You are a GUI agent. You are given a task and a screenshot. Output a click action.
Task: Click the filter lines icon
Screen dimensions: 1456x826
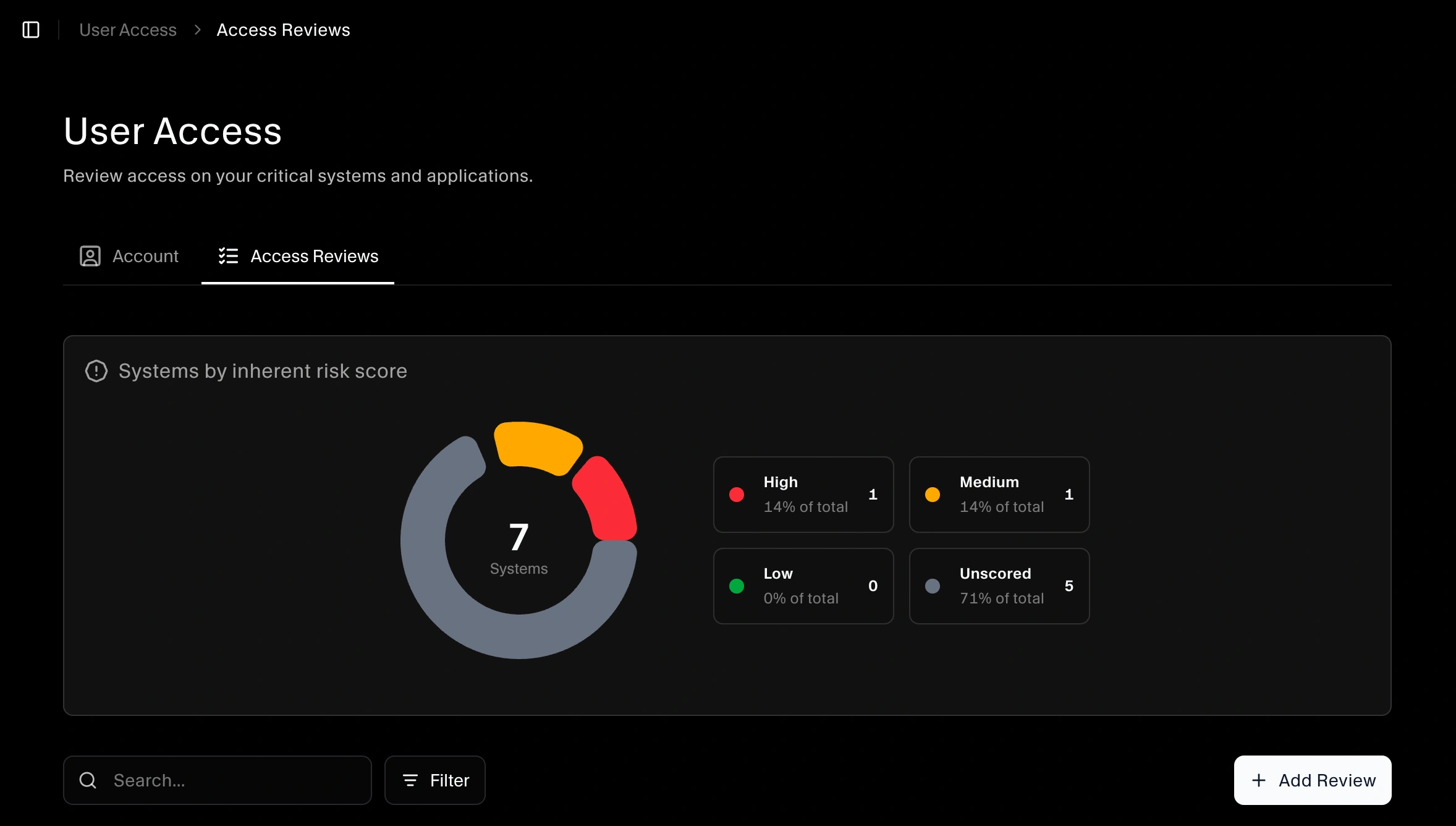[x=410, y=780]
